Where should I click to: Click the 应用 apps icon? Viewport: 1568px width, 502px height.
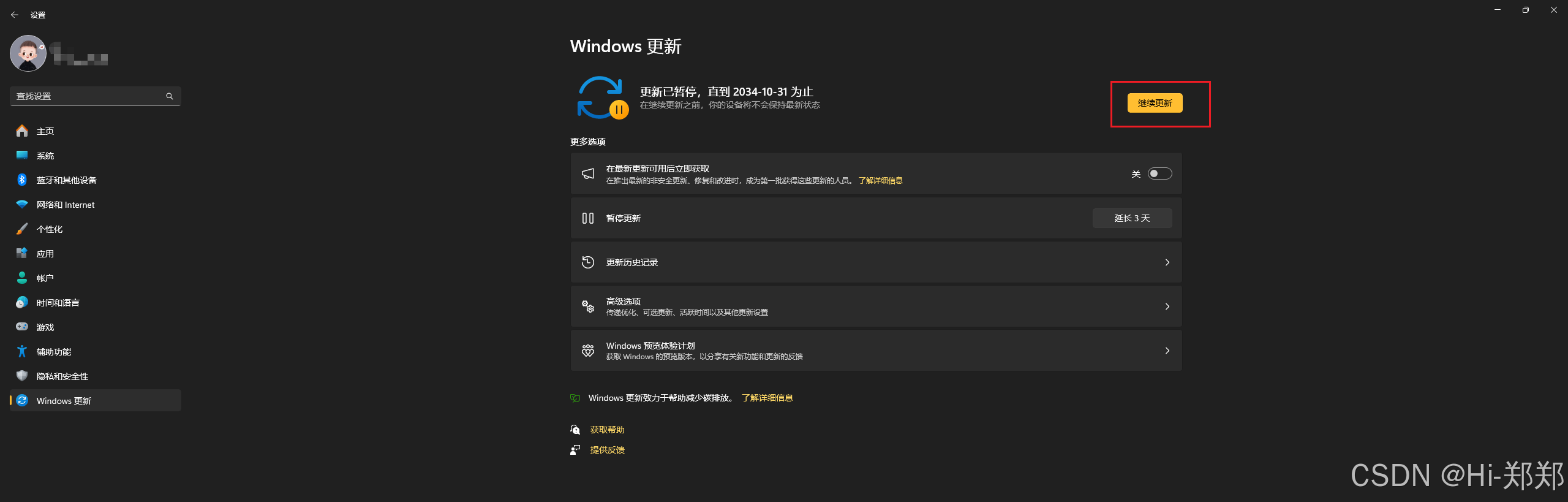tap(22, 253)
